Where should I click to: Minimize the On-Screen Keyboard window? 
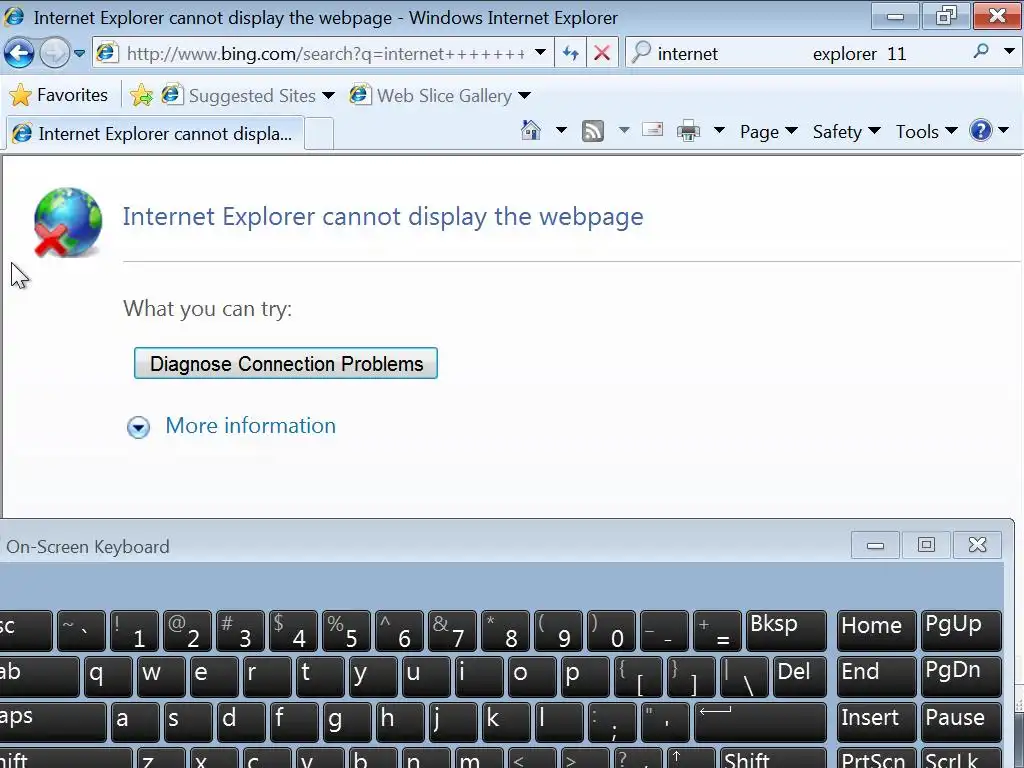pos(875,545)
